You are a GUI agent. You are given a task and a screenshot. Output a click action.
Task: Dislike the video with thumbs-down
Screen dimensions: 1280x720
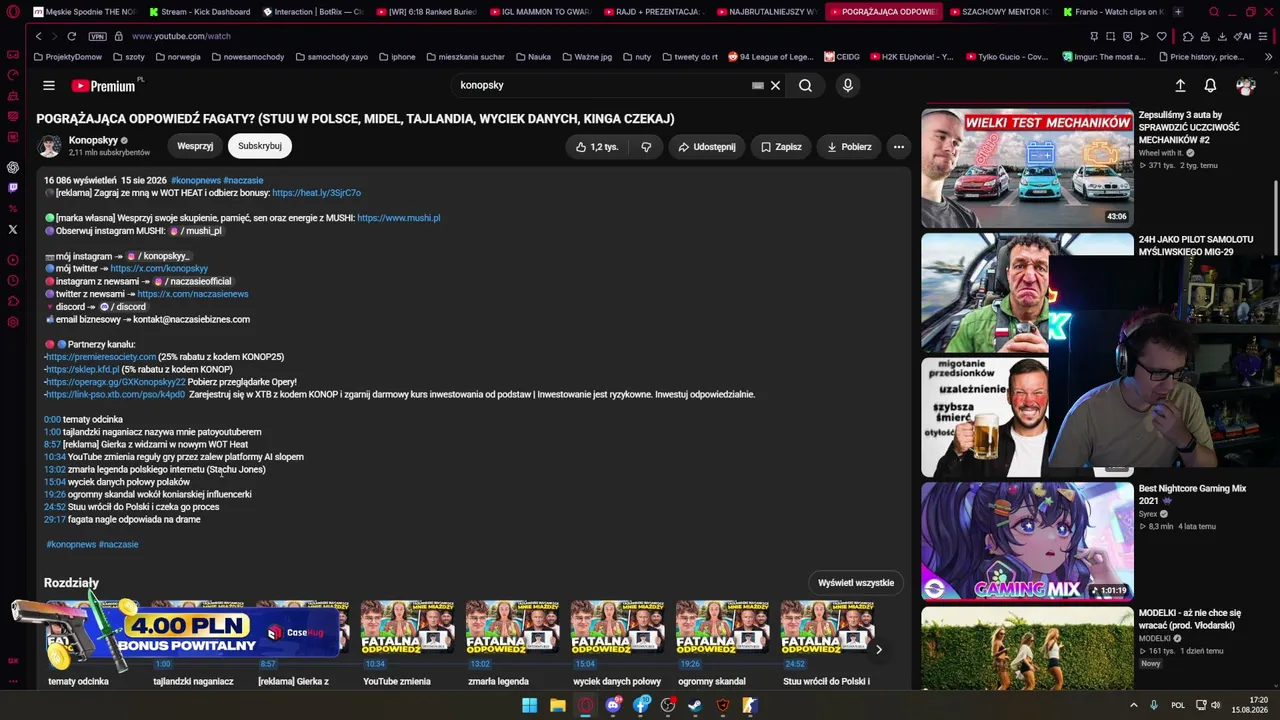coord(646,147)
